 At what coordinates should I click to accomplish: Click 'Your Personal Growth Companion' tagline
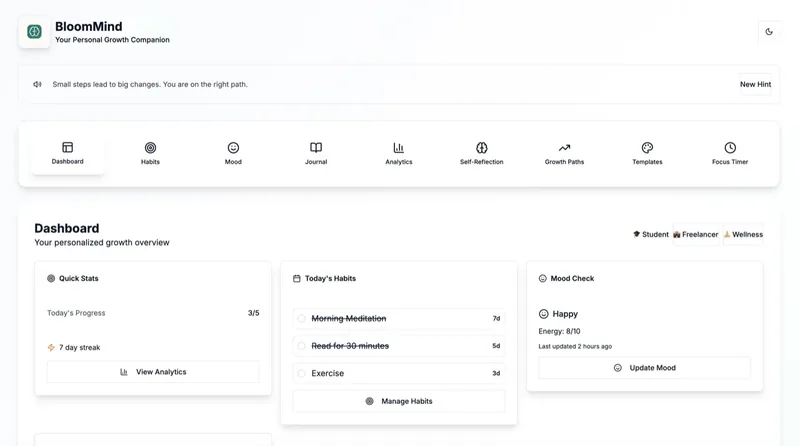tap(112, 40)
